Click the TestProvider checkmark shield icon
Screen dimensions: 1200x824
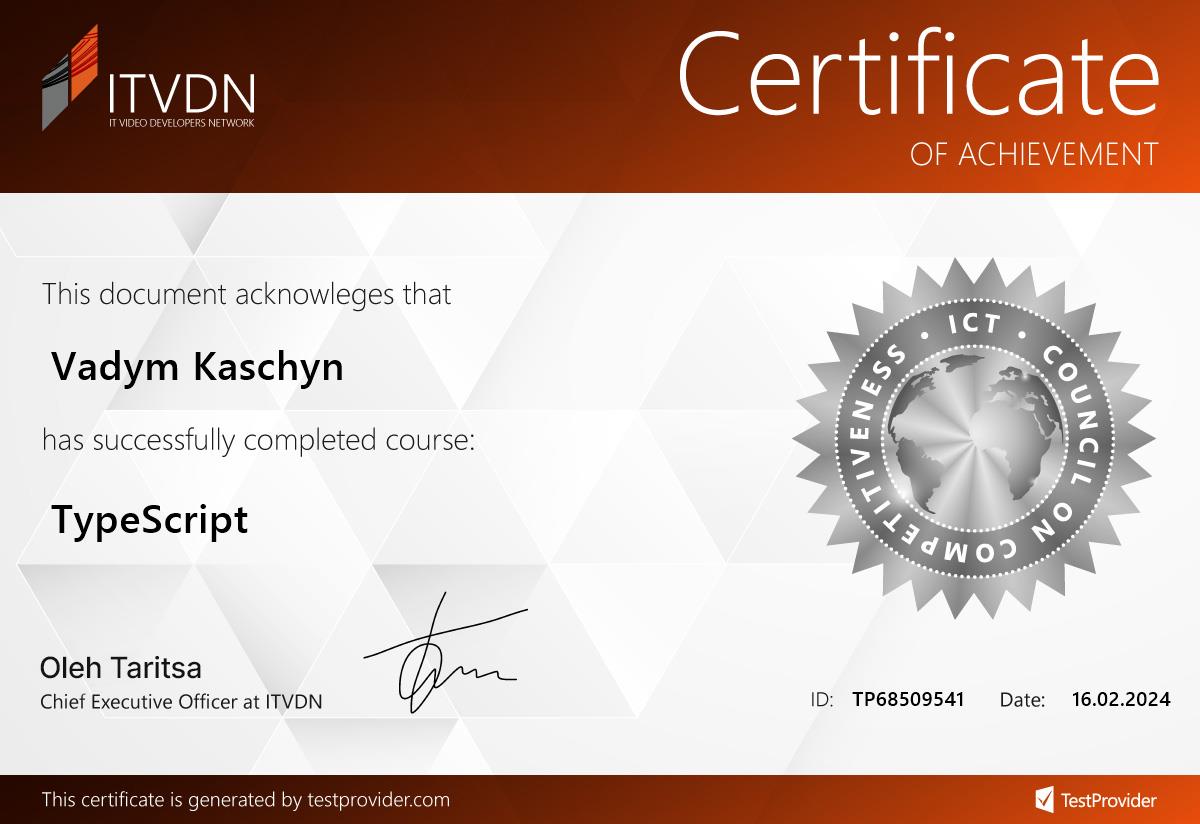(1044, 799)
